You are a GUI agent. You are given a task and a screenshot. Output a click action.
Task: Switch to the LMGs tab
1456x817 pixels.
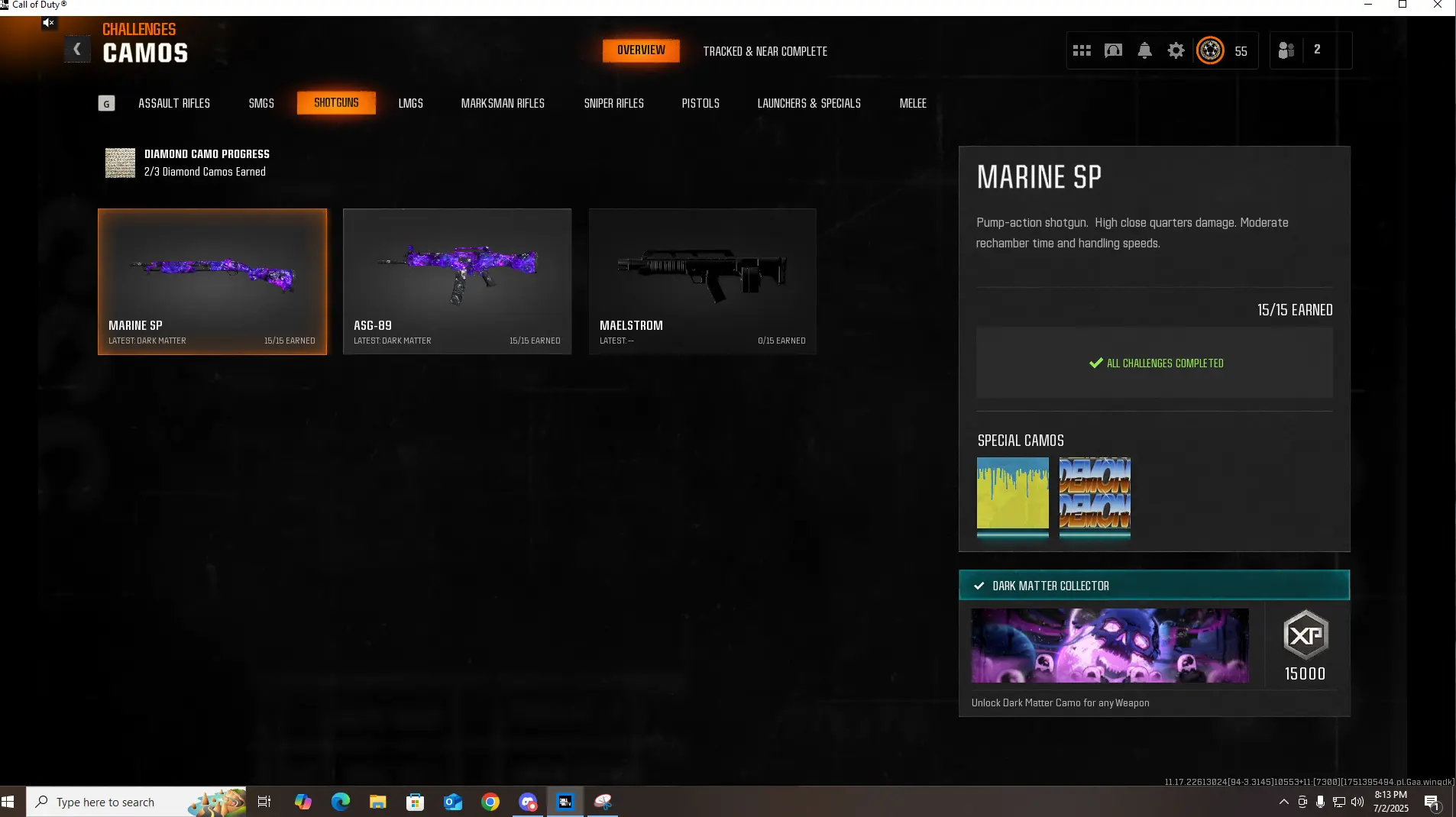tap(411, 103)
